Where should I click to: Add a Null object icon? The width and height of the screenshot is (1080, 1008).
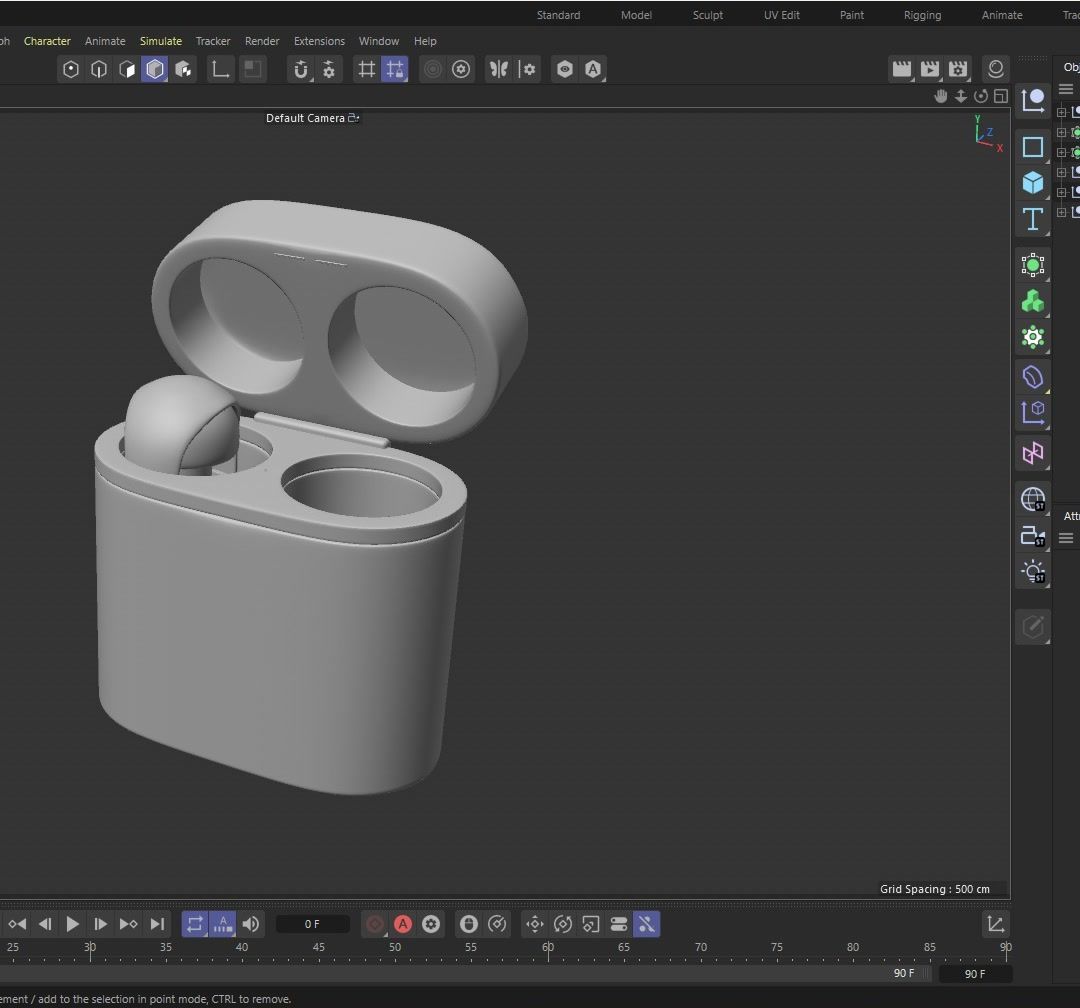(1032, 101)
